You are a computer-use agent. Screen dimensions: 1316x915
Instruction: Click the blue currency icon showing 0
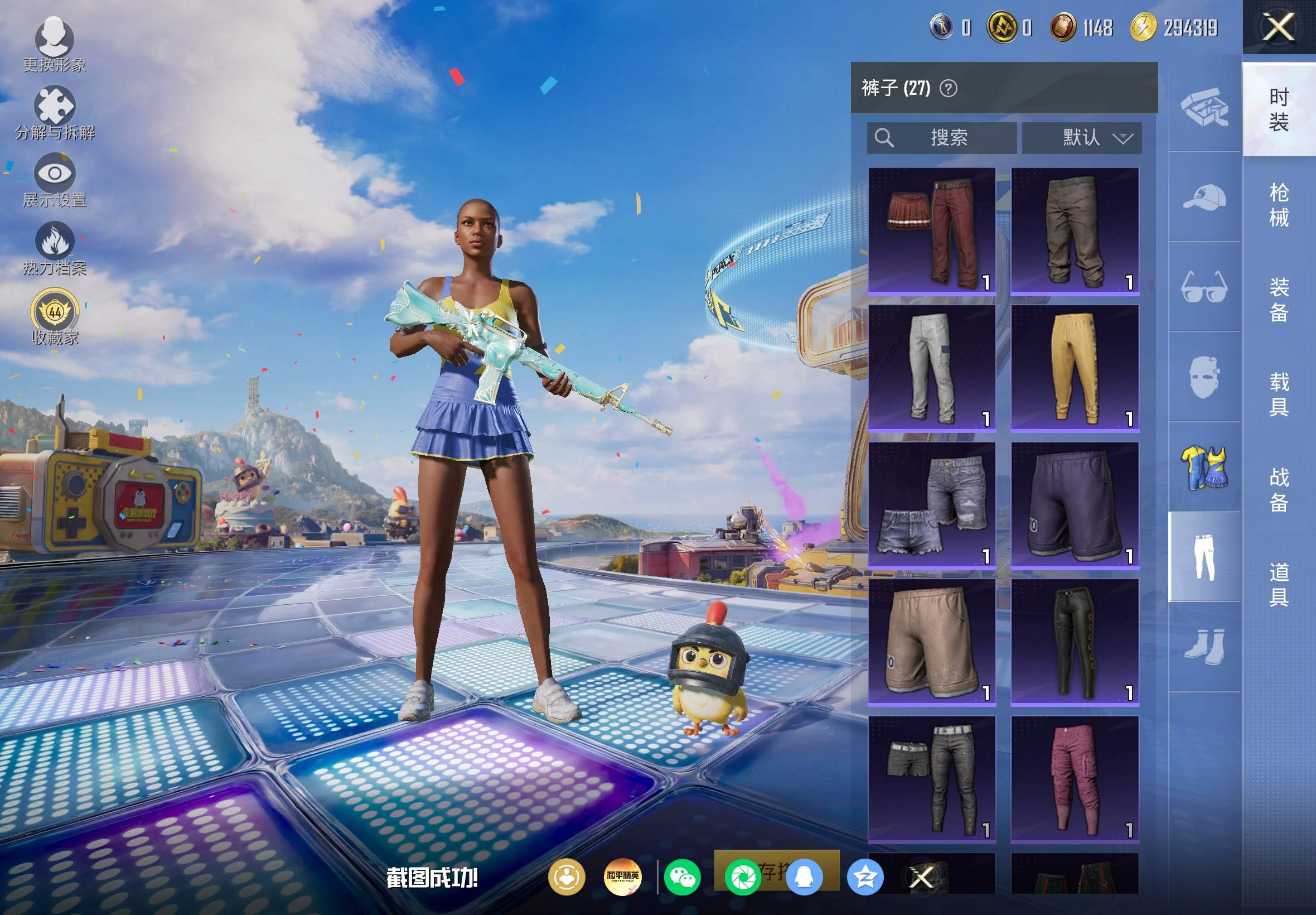point(941,27)
